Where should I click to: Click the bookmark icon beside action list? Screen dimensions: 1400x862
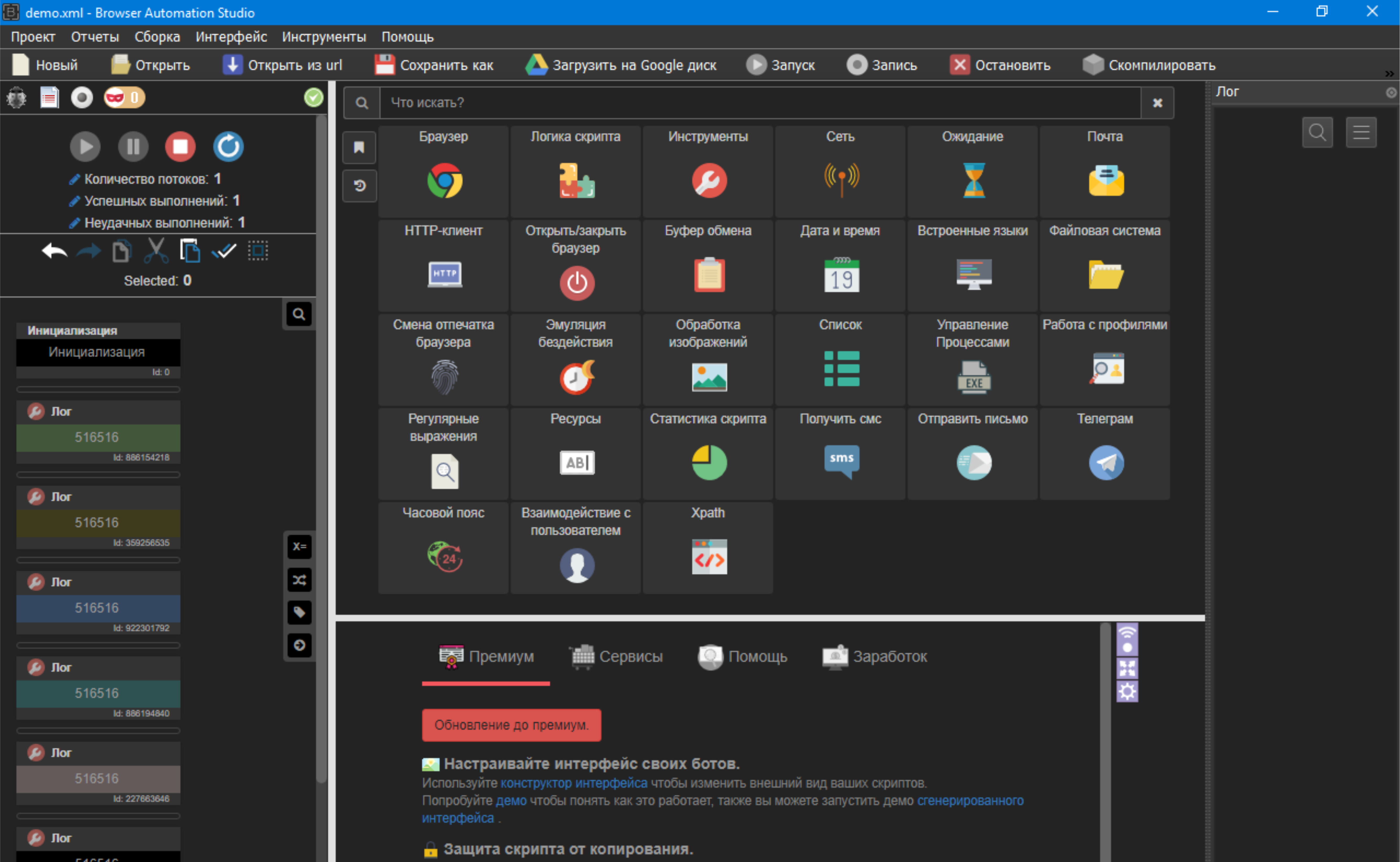click(x=359, y=148)
